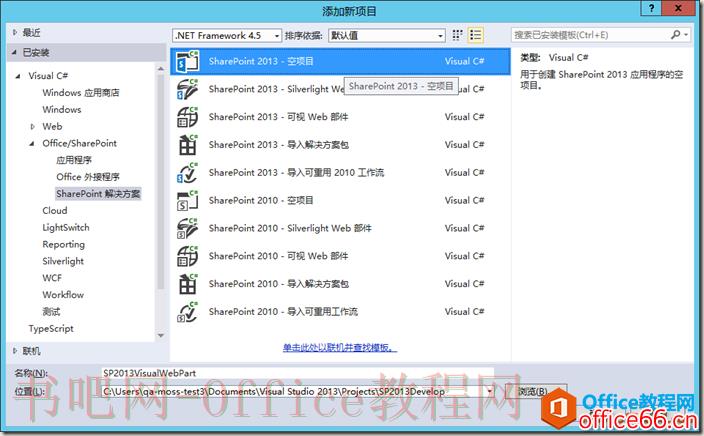Click the SharePoint 2010 导入可重用工作流 icon
The height and width of the screenshot is (436, 704).
(188, 312)
